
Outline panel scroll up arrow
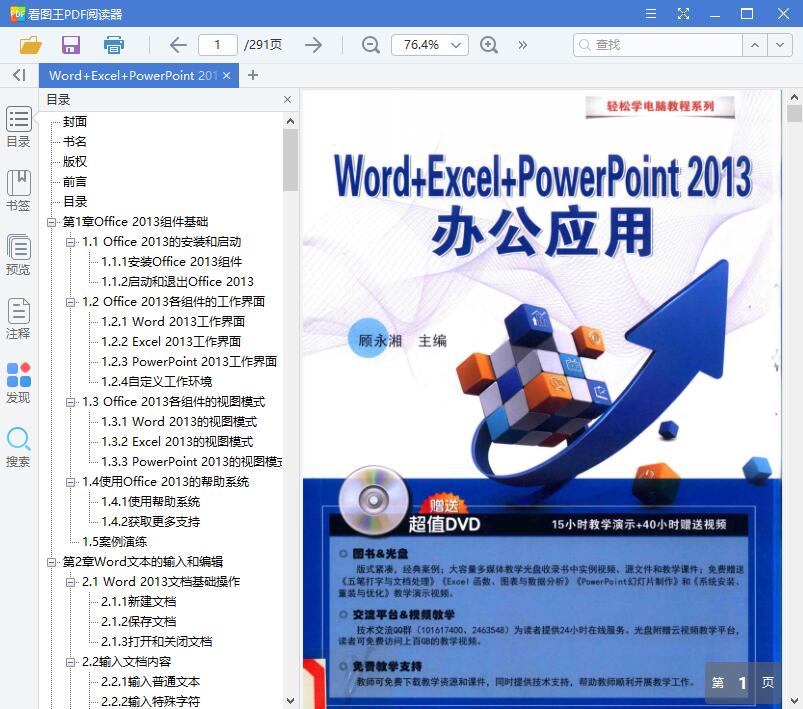coord(290,121)
